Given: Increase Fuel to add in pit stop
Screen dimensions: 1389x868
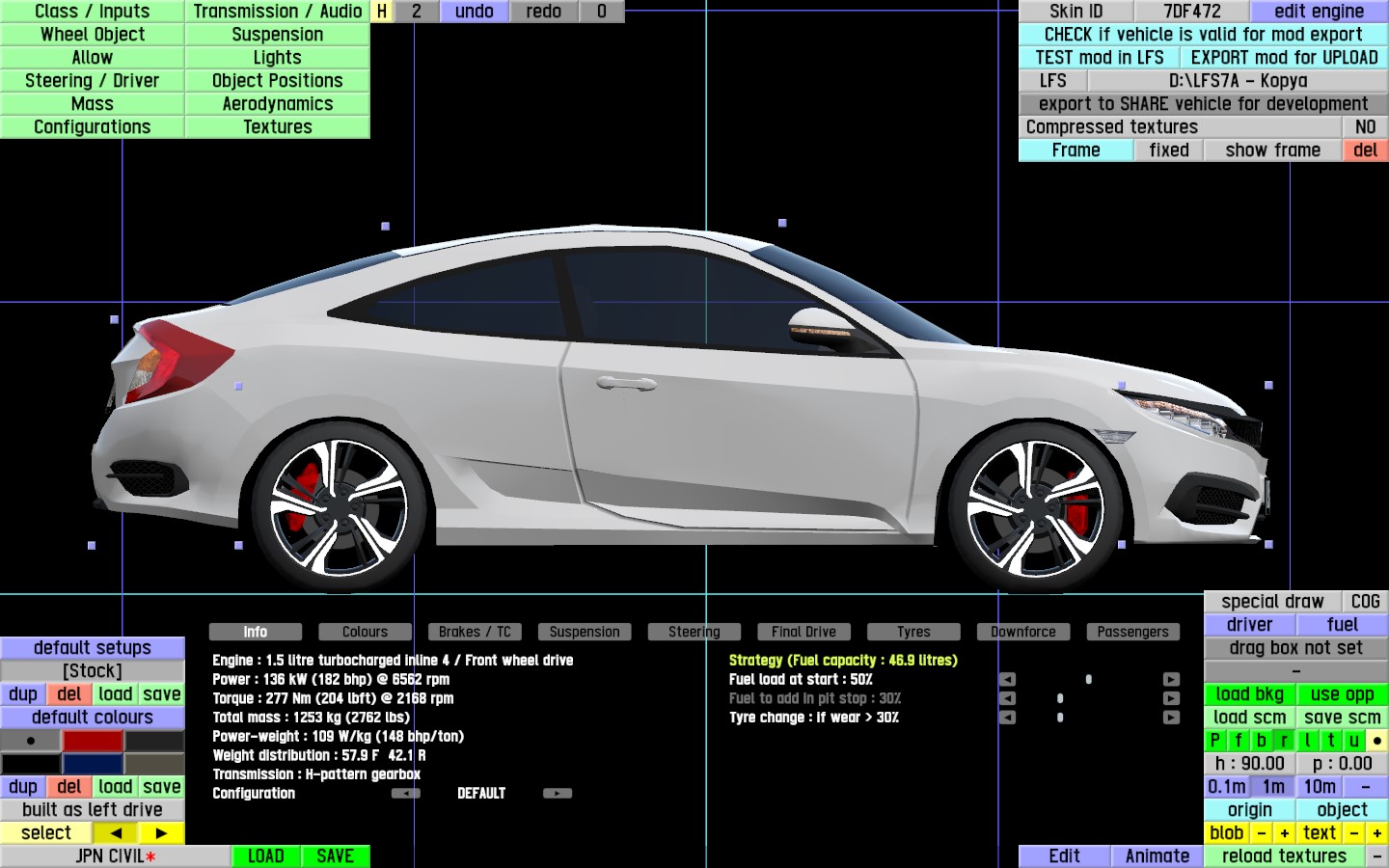Looking at the screenshot, I should pyautogui.click(x=1171, y=698).
